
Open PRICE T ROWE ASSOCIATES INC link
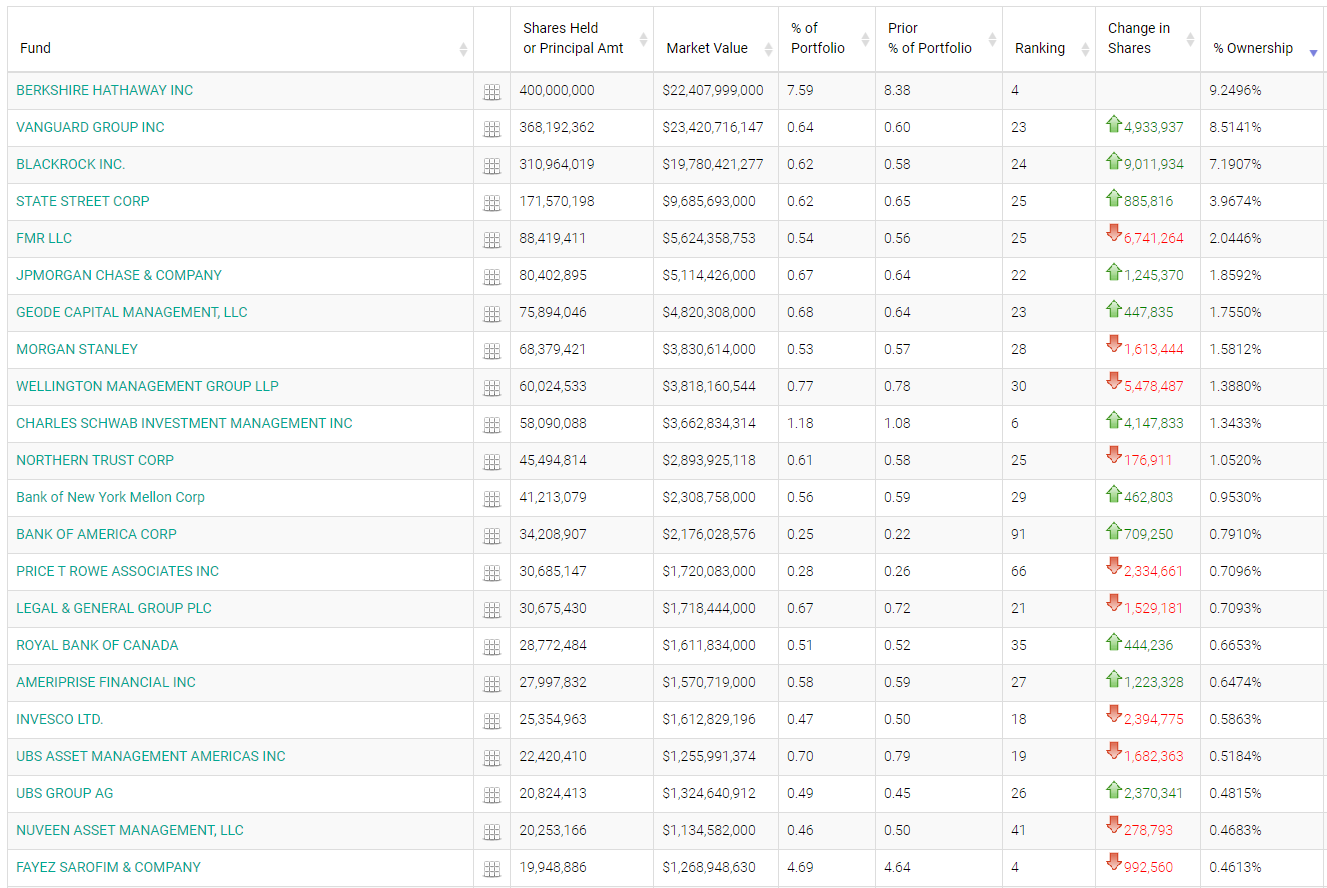click(117, 571)
